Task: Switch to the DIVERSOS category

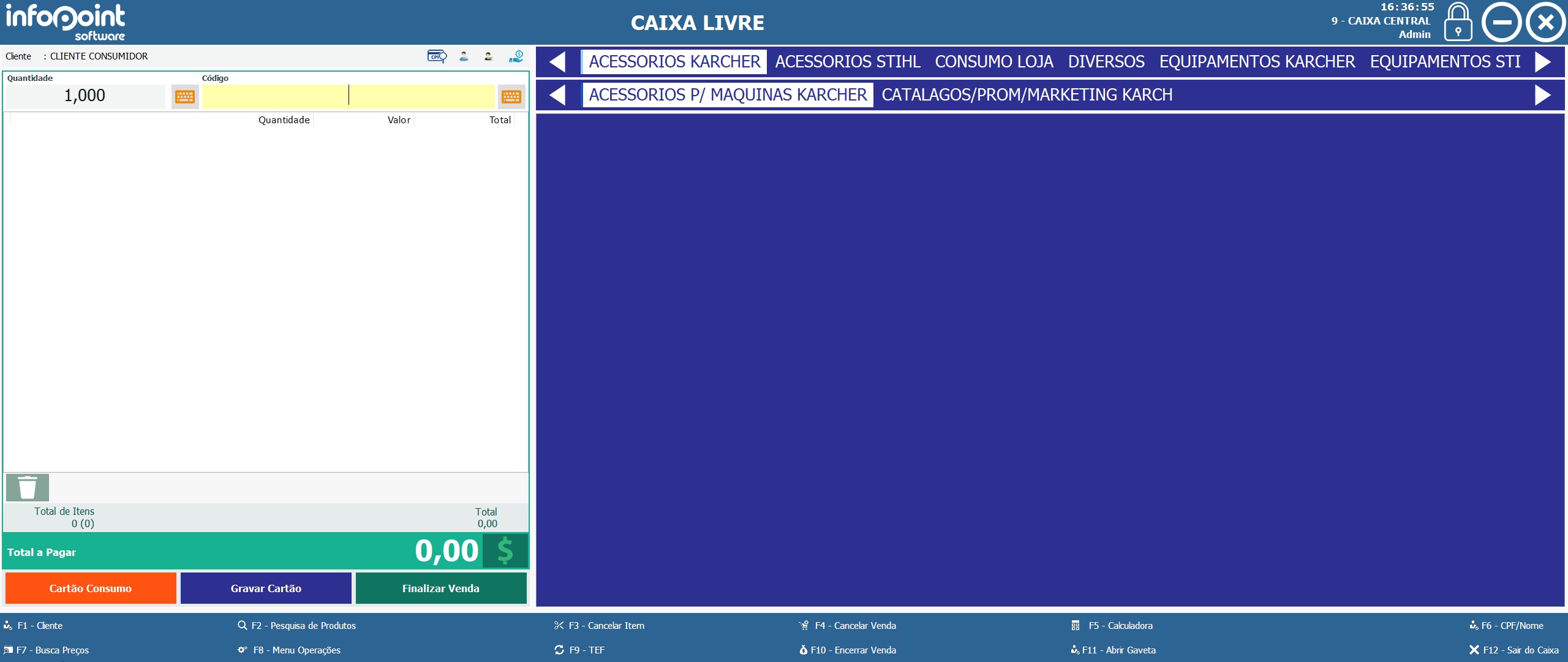Action: pyautogui.click(x=1106, y=62)
